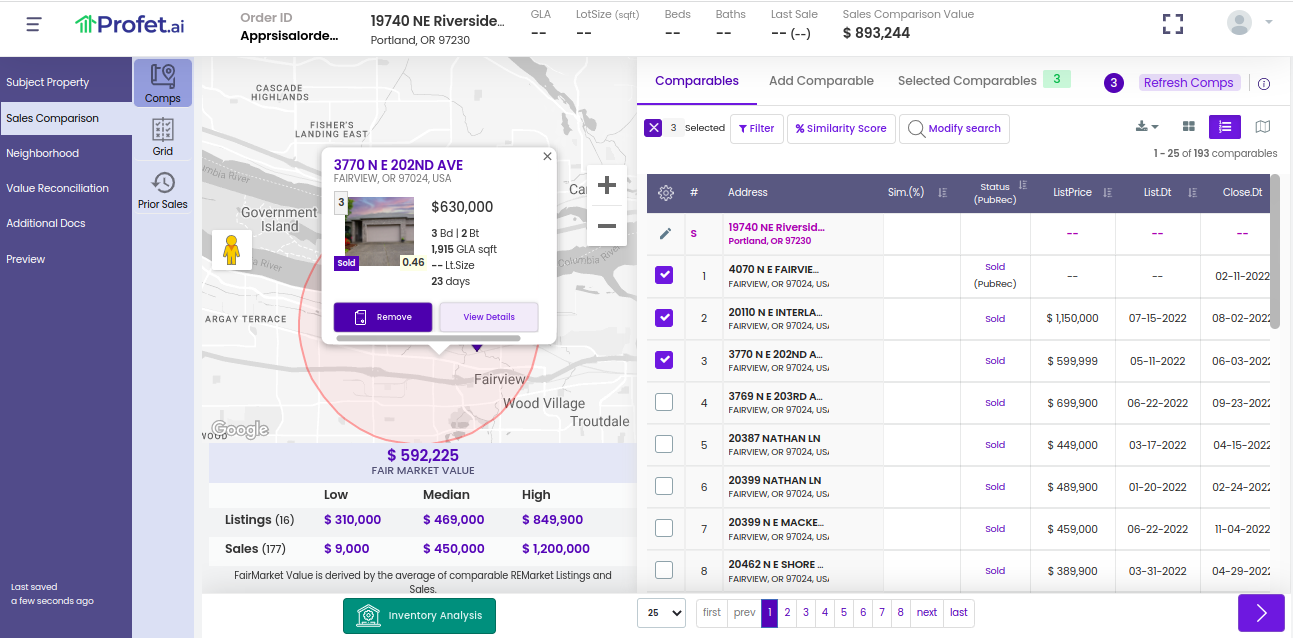
Task: Check comparable 3769 N E 203RD
Action: coord(664,402)
